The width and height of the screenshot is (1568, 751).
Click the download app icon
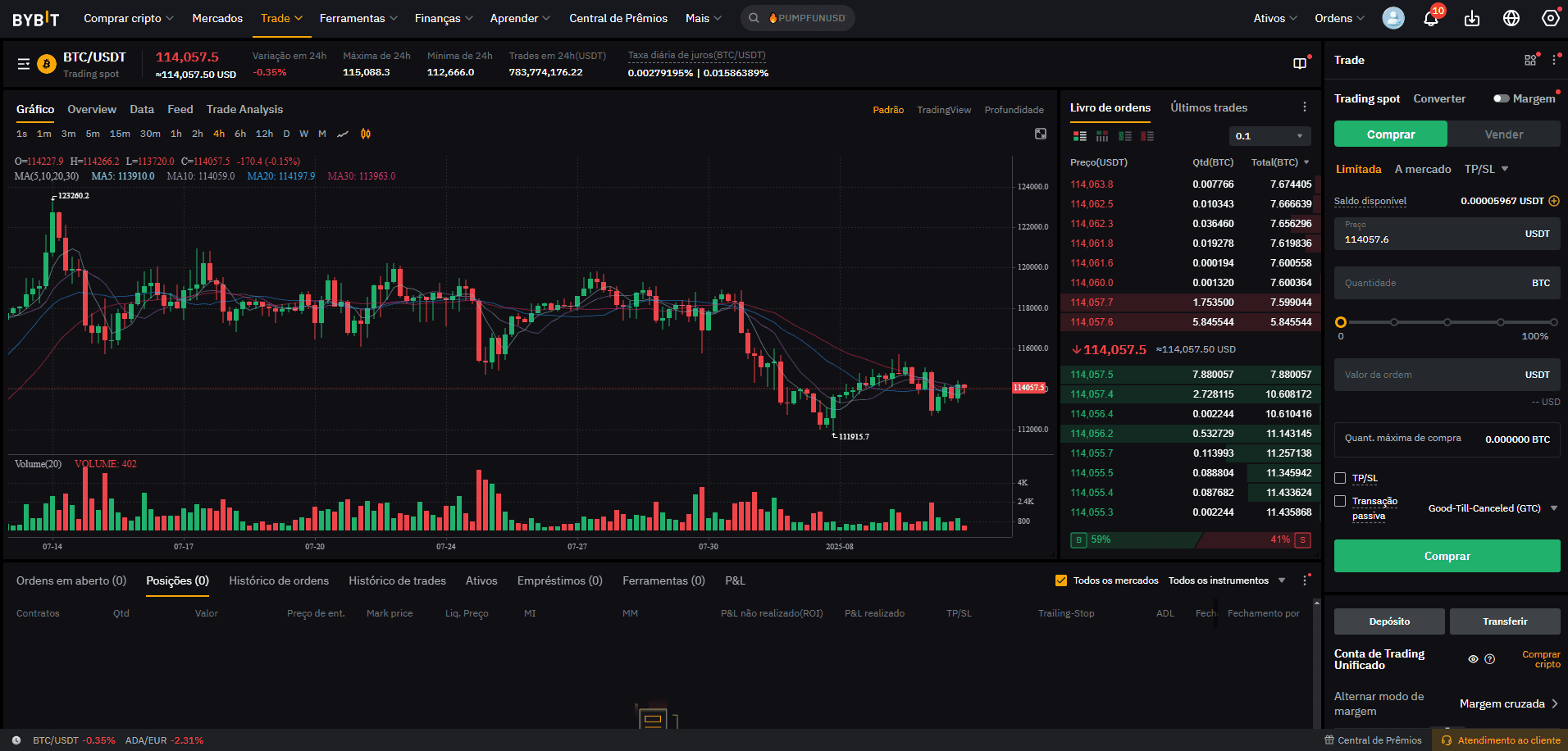pyautogui.click(x=1472, y=18)
